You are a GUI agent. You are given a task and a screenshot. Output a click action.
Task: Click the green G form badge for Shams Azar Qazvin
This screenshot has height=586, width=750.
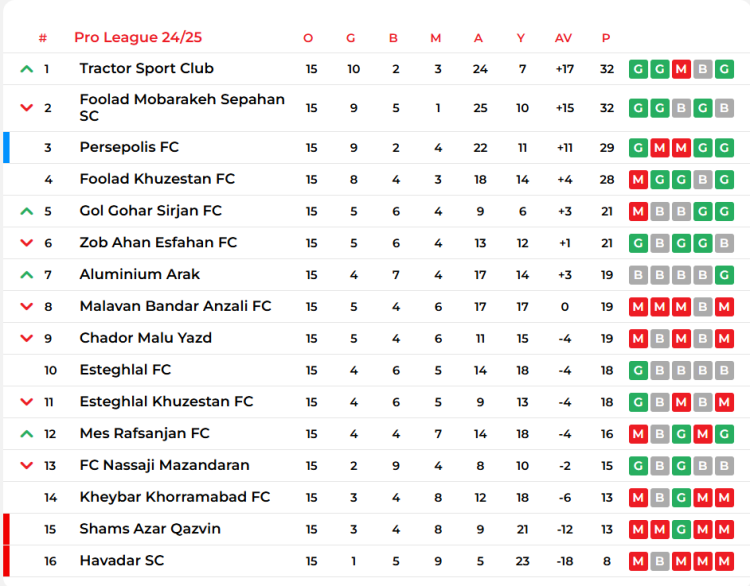coord(681,529)
